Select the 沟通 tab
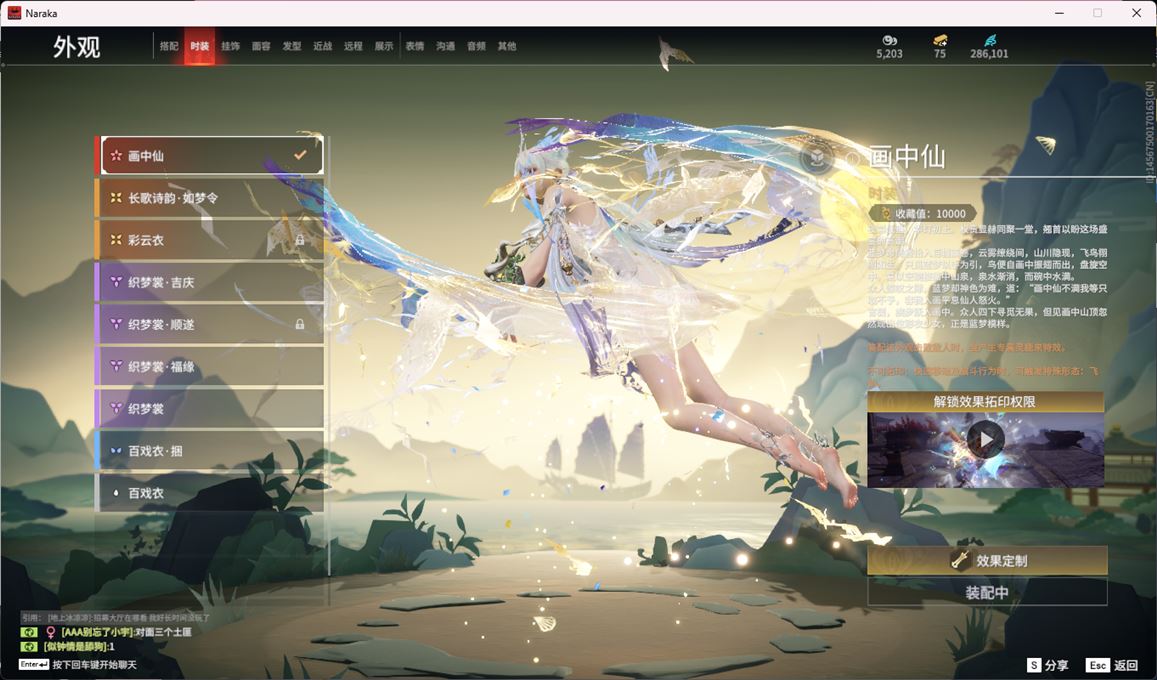Viewport: 1157px width, 680px height. pos(446,46)
